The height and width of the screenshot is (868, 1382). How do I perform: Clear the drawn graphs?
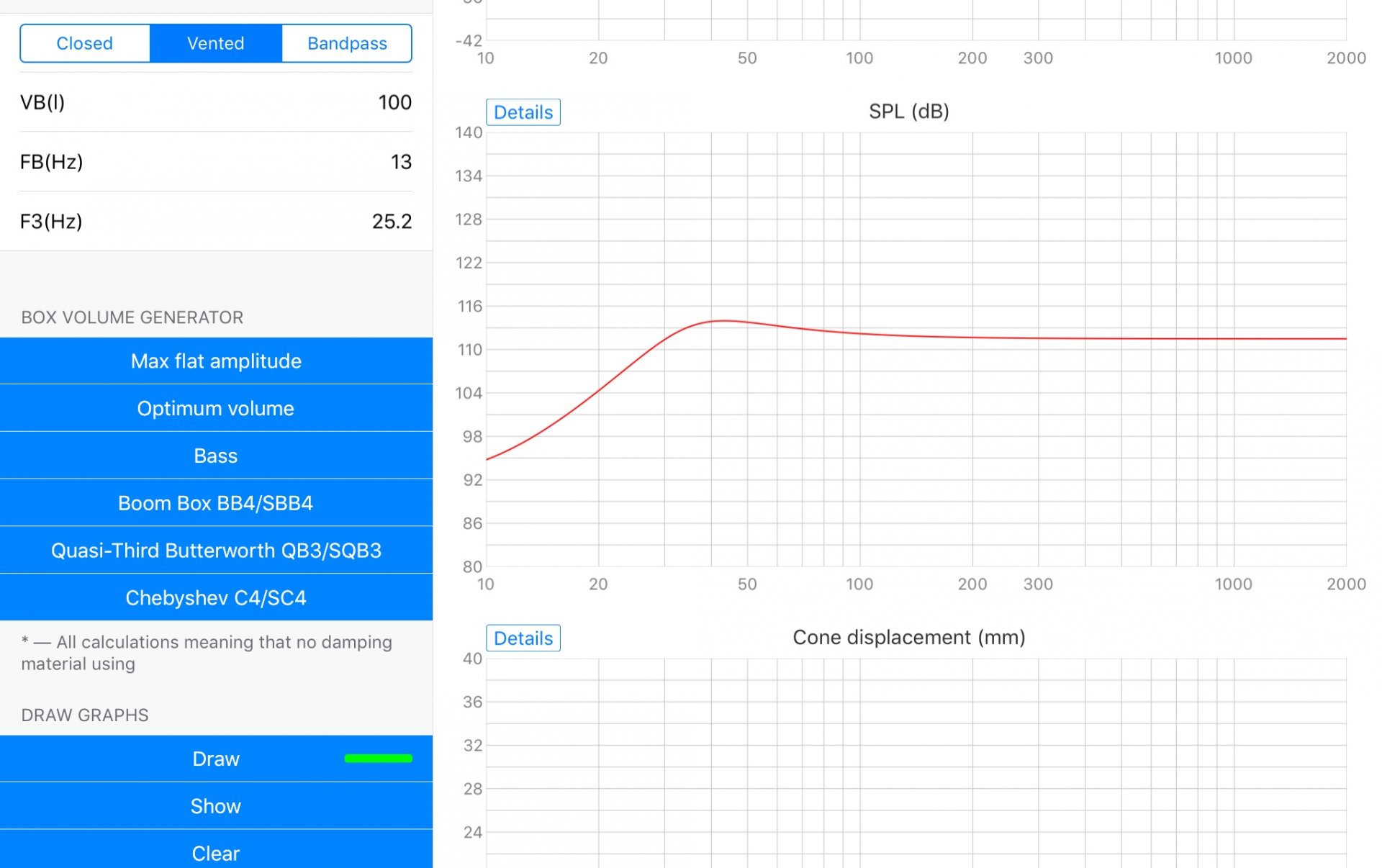(x=216, y=853)
